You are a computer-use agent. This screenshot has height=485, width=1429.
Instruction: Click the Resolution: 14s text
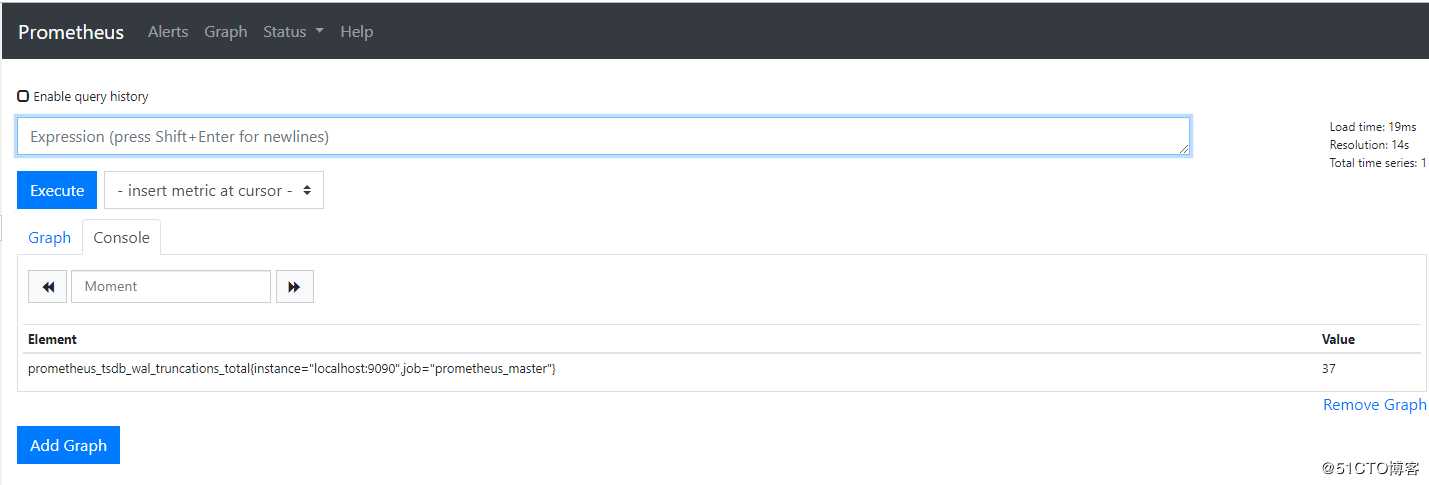click(x=1369, y=145)
